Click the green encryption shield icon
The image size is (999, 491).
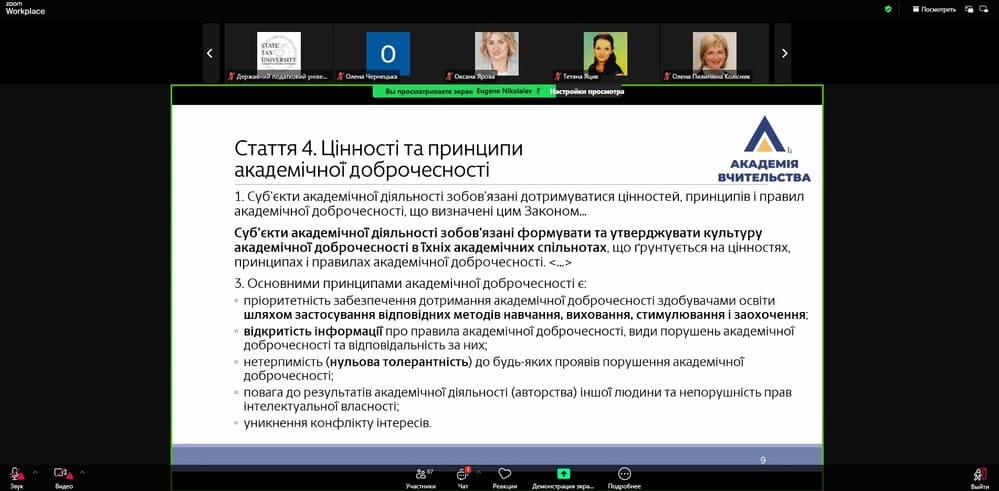click(887, 9)
